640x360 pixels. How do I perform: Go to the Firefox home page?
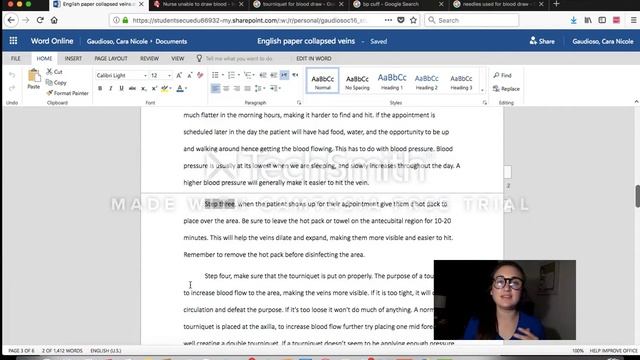(54, 20)
